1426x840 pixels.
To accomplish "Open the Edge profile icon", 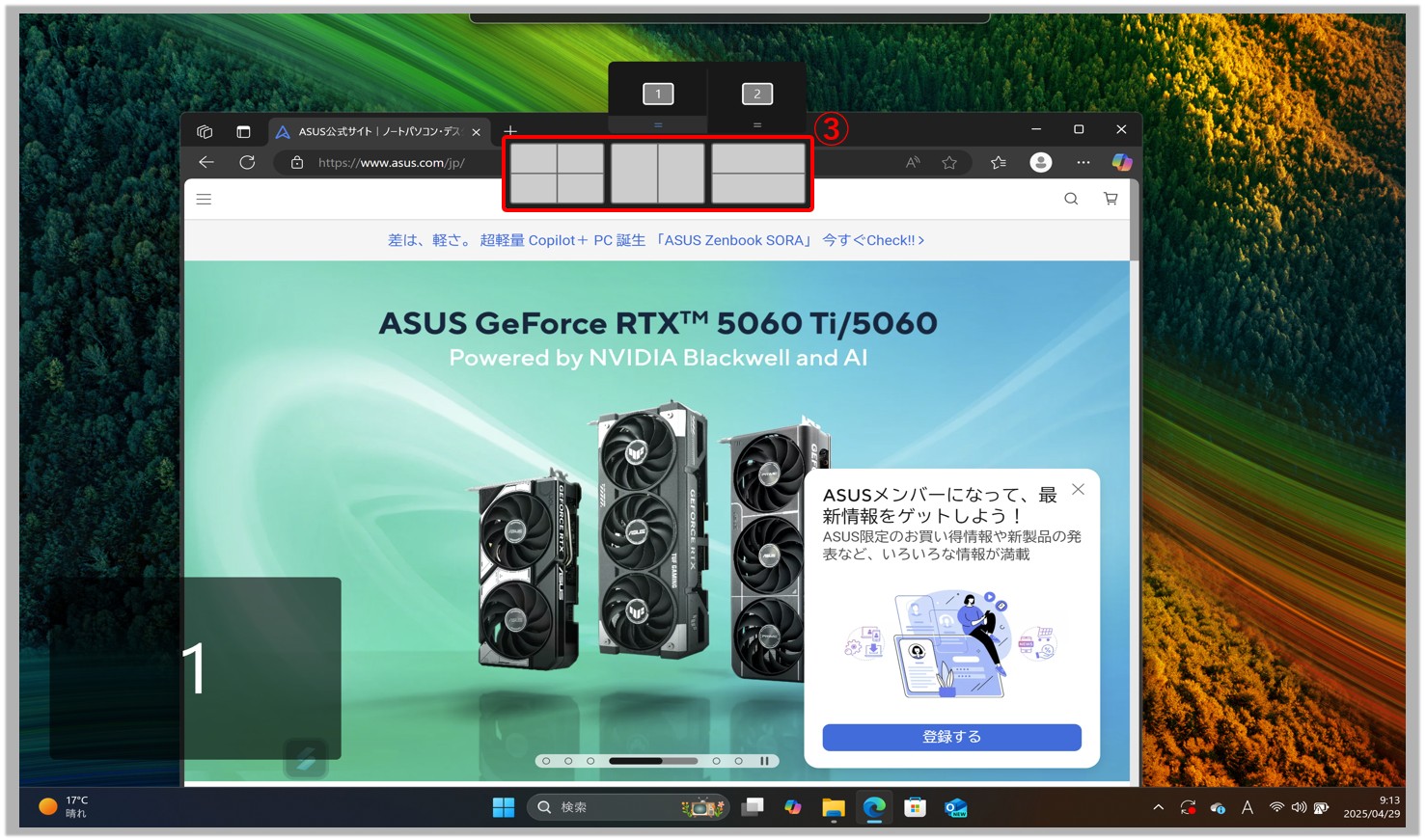I will (1040, 162).
